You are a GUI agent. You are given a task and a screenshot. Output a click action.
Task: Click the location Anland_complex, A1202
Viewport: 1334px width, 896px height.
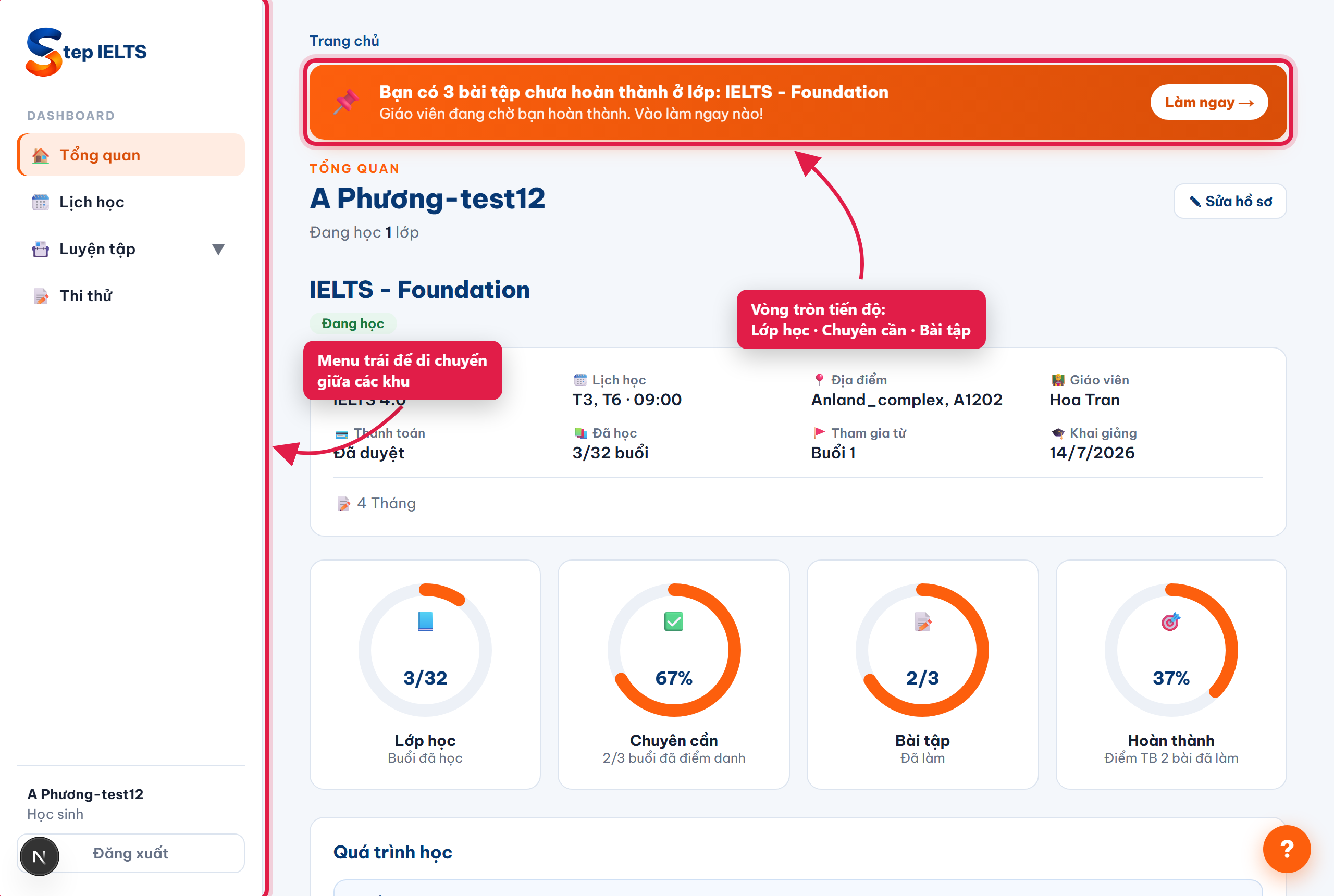tap(907, 400)
